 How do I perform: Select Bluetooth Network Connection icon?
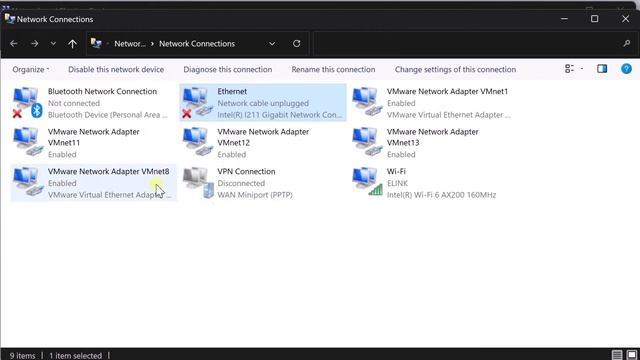tap(28, 102)
